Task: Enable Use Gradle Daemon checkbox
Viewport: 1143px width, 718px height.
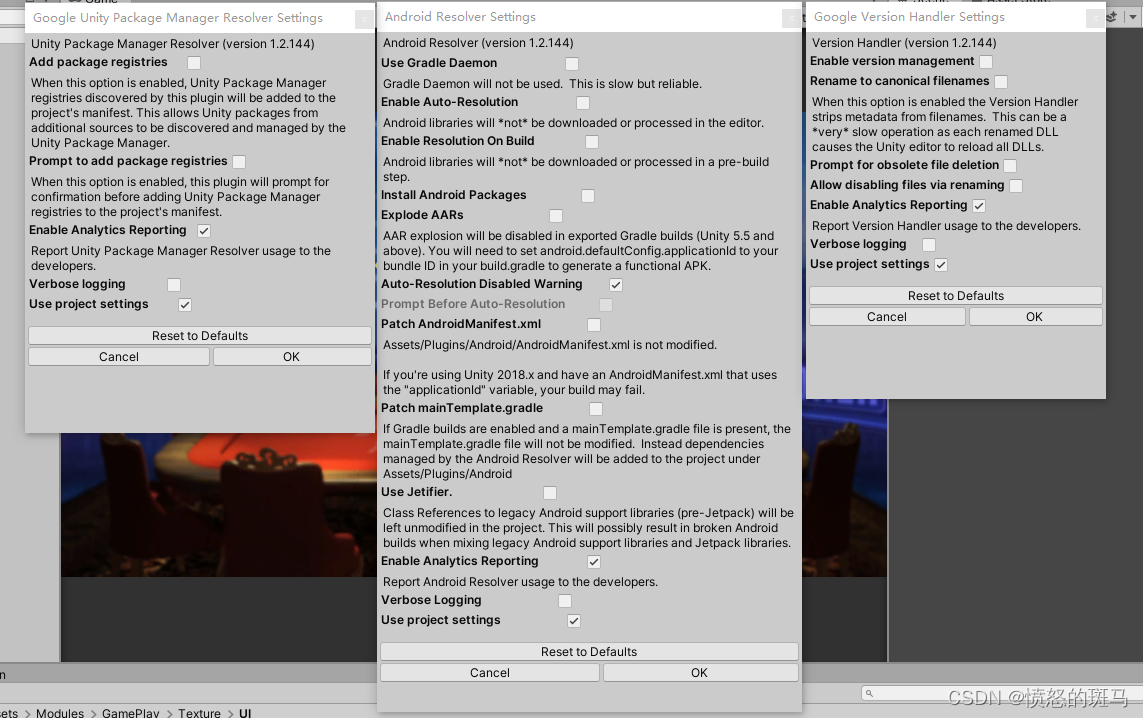Action: pyautogui.click(x=572, y=64)
